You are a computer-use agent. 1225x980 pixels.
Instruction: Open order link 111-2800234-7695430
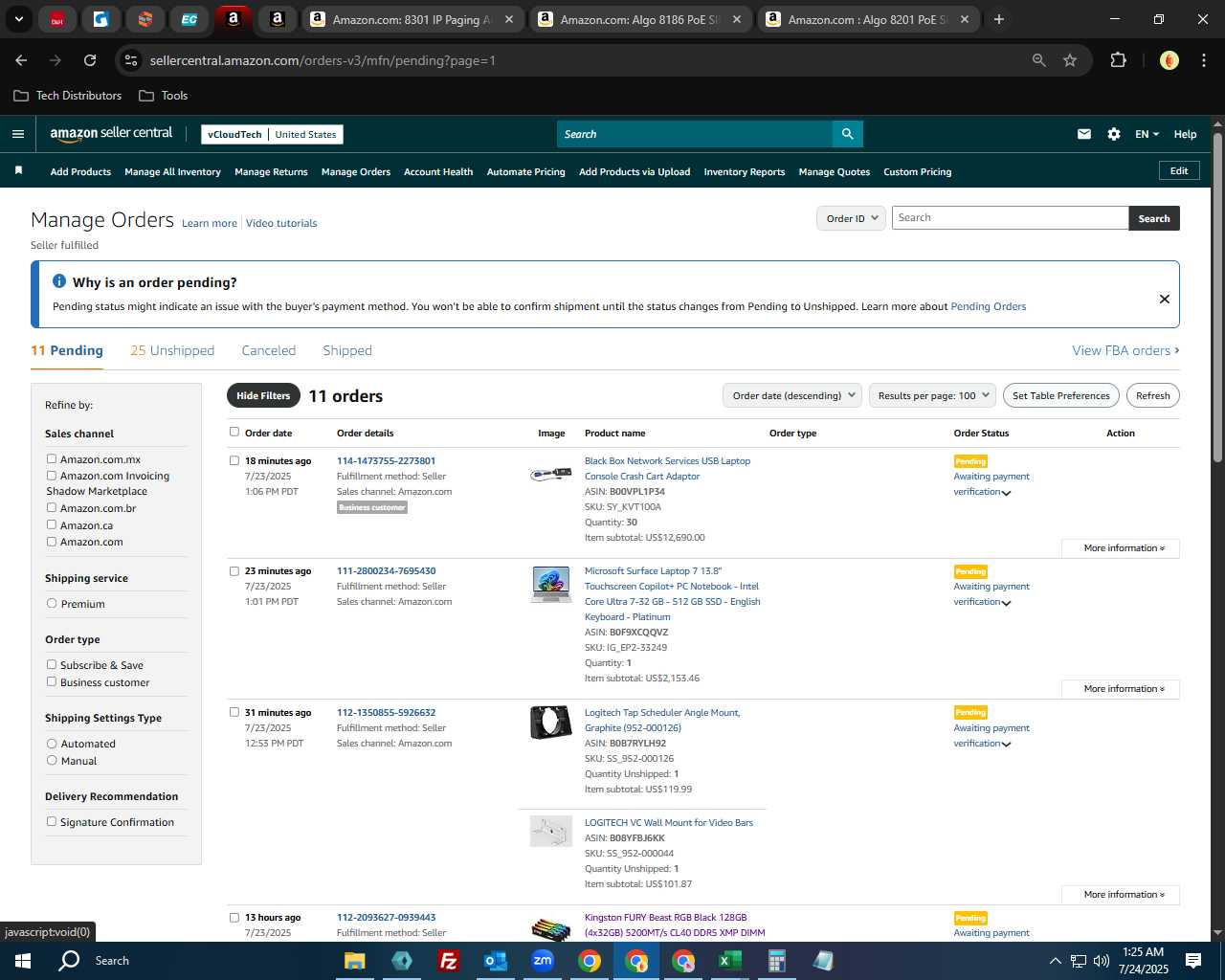coord(387,570)
